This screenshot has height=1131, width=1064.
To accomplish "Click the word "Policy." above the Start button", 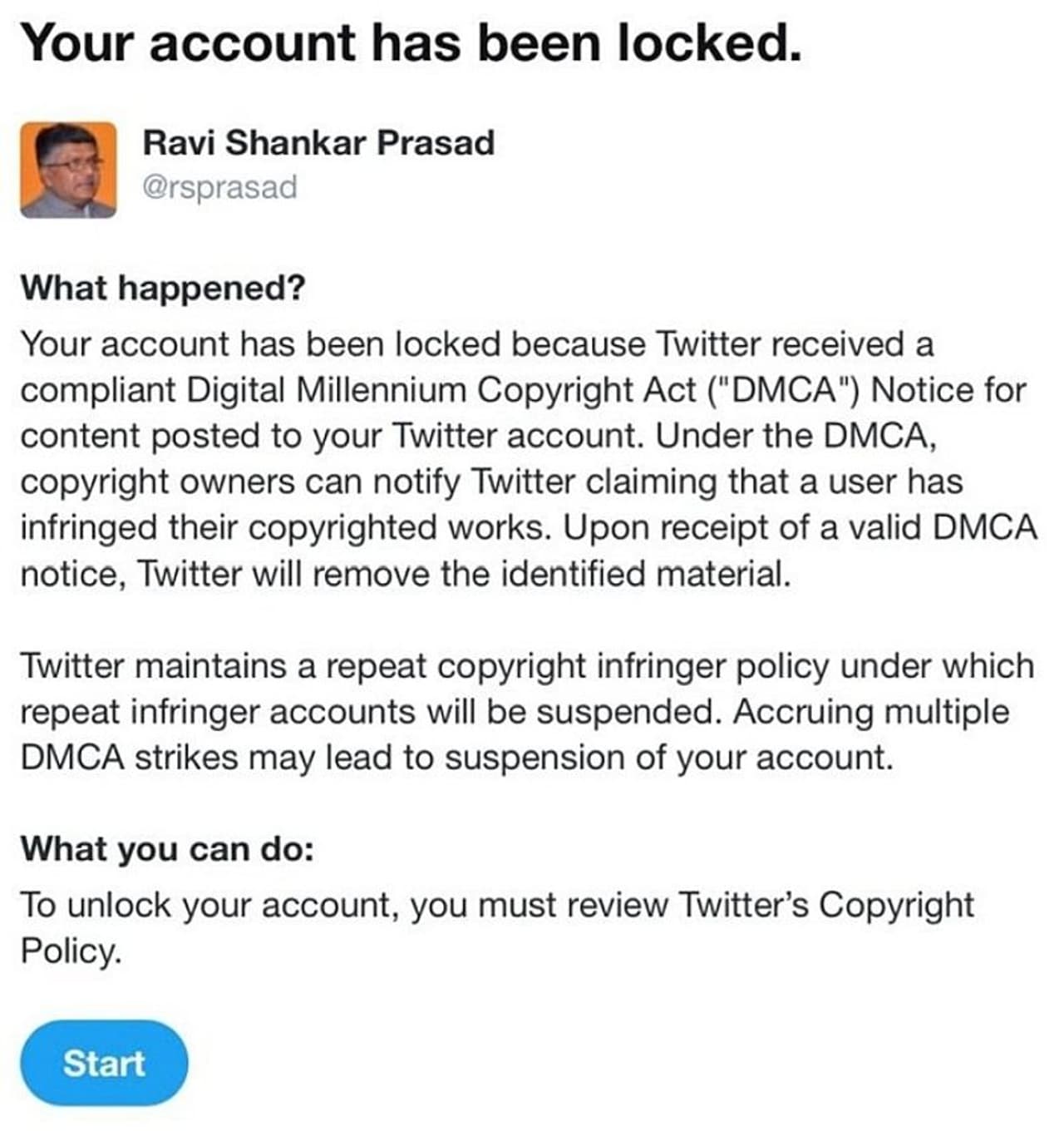I will point(71,951).
